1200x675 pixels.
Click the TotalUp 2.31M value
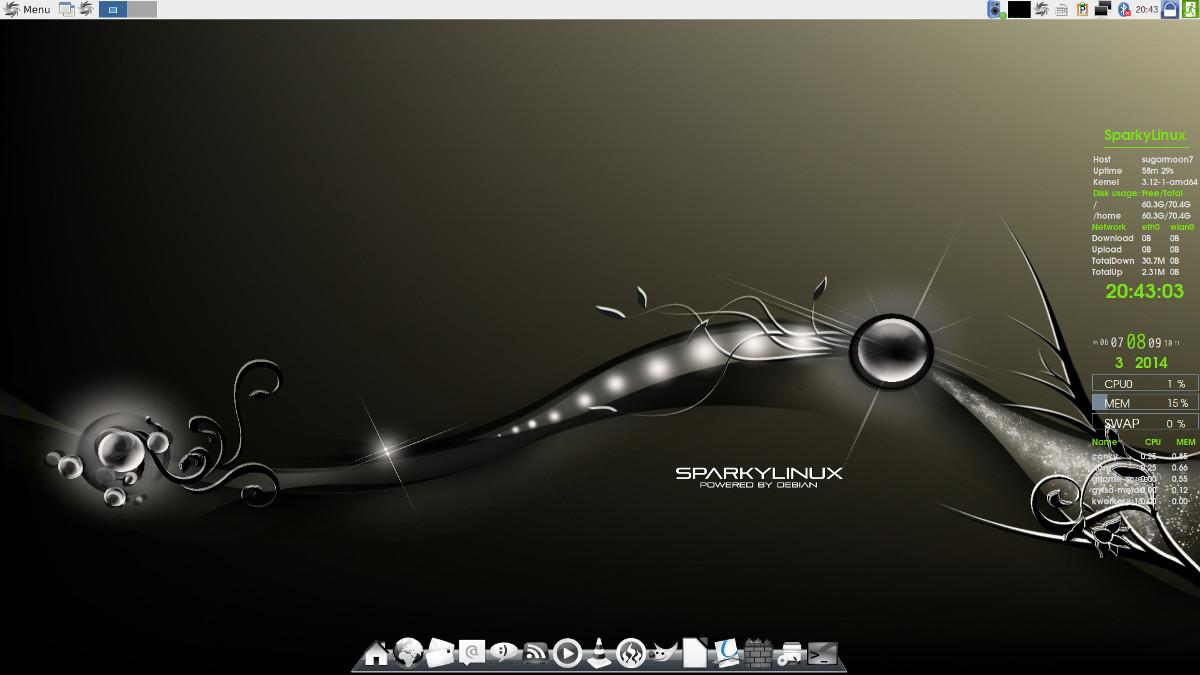pyautogui.click(x=1155, y=272)
